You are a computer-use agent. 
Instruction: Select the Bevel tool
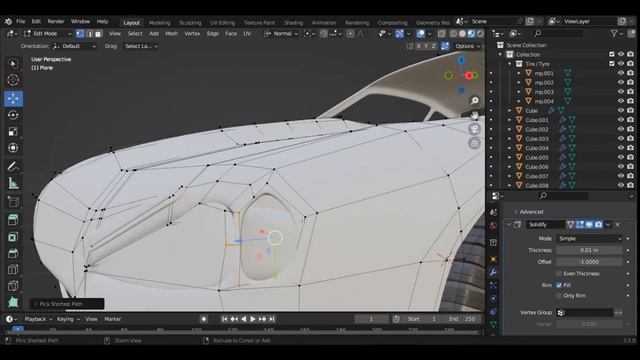coord(13,253)
